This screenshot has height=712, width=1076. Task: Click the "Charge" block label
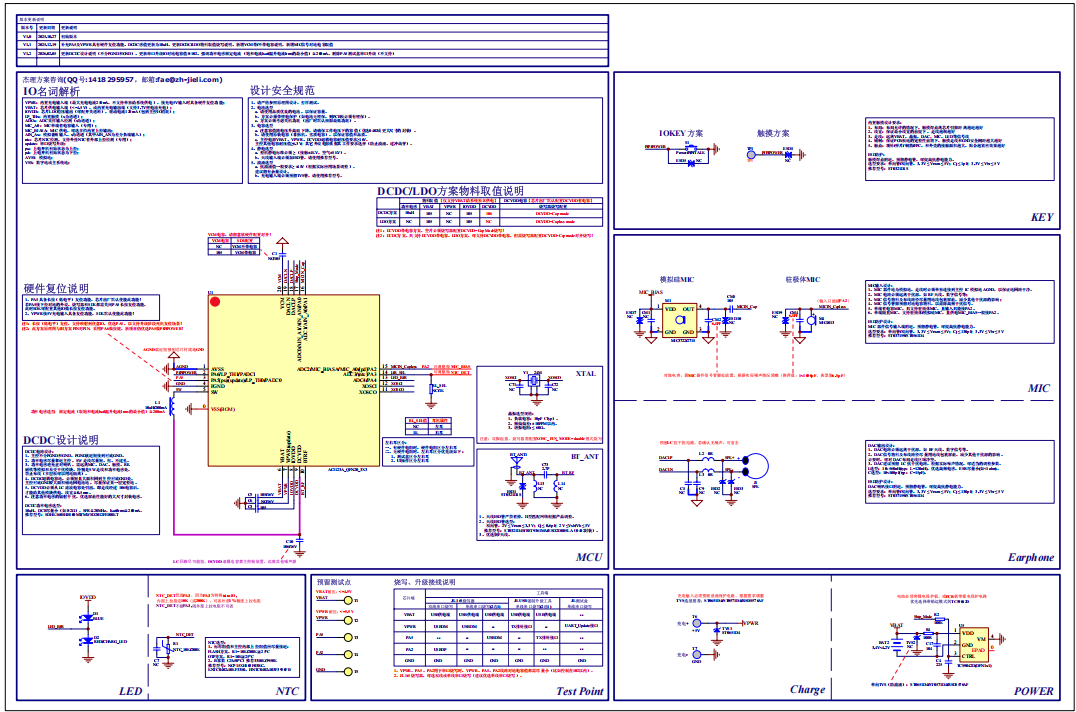pos(808,690)
